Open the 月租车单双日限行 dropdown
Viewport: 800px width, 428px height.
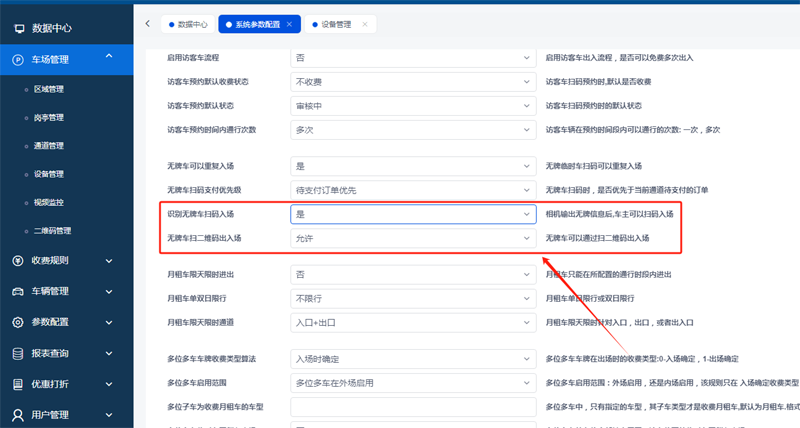(413, 299)
